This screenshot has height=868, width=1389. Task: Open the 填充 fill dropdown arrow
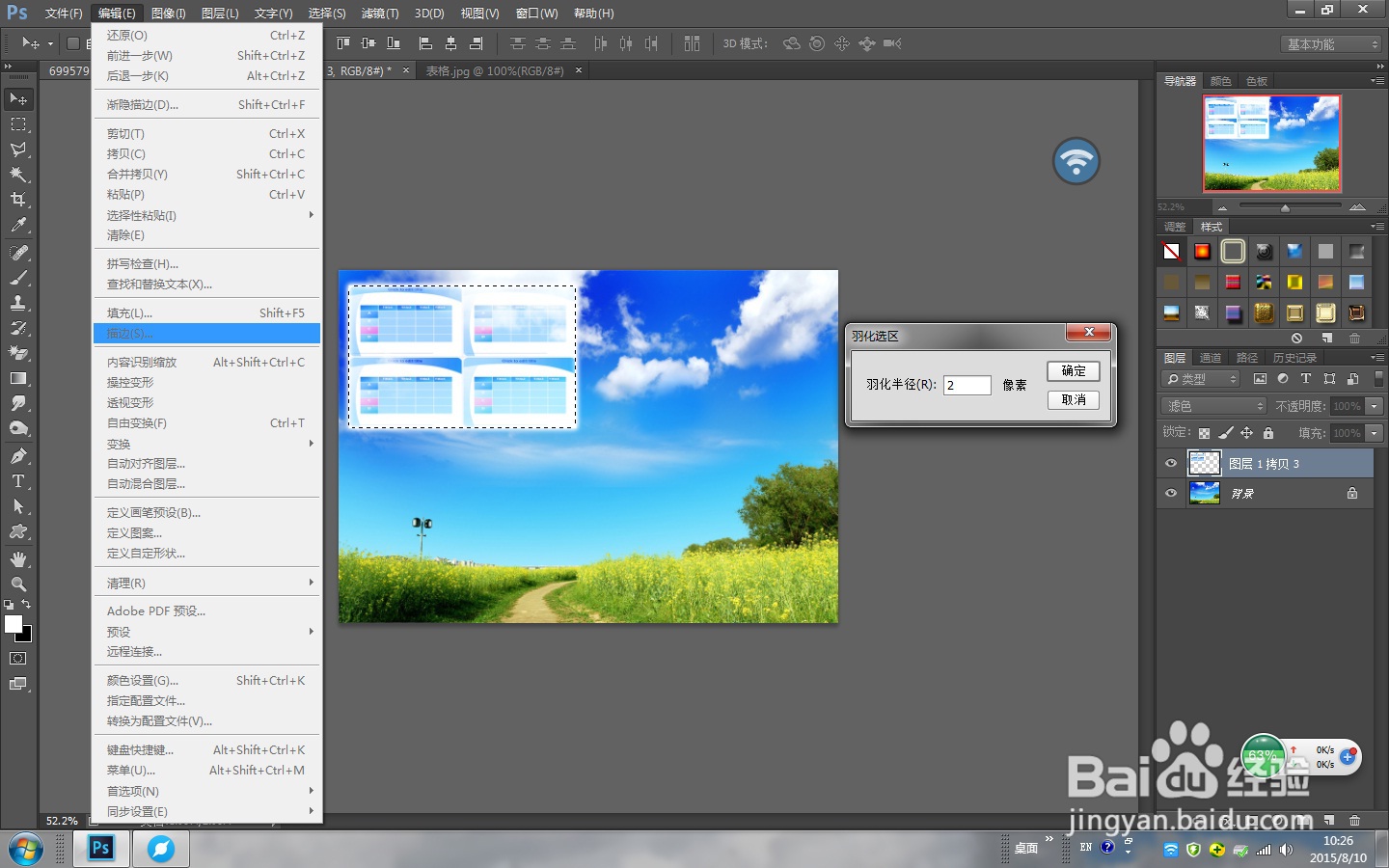pos(1375,433)
